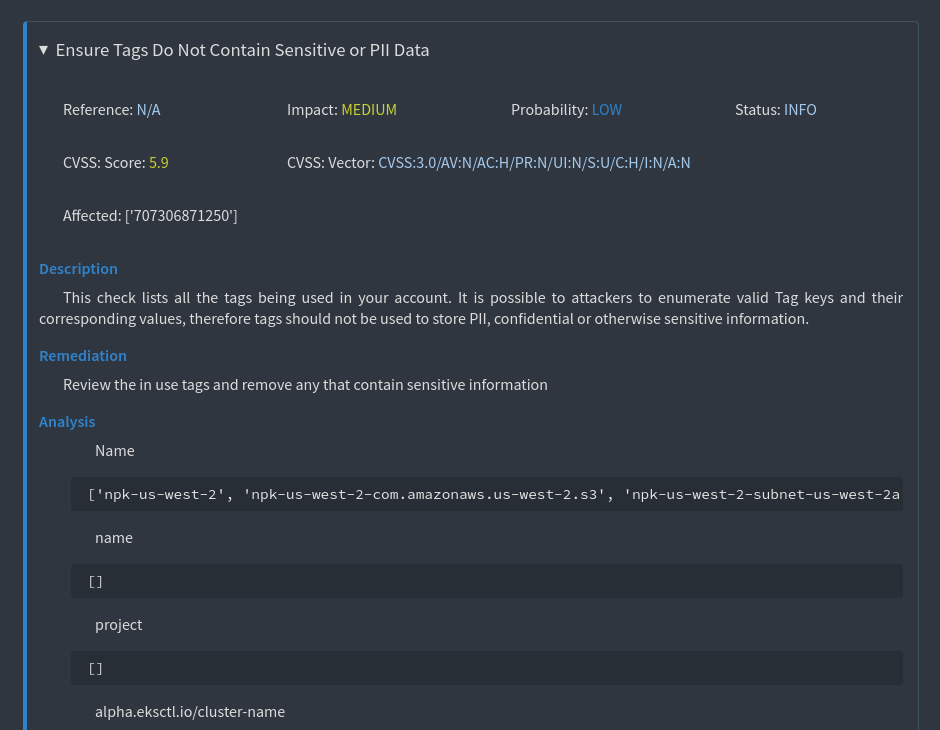Select the CVSS score 5.9
Screen dimensions: 940x730
[158, 162]
